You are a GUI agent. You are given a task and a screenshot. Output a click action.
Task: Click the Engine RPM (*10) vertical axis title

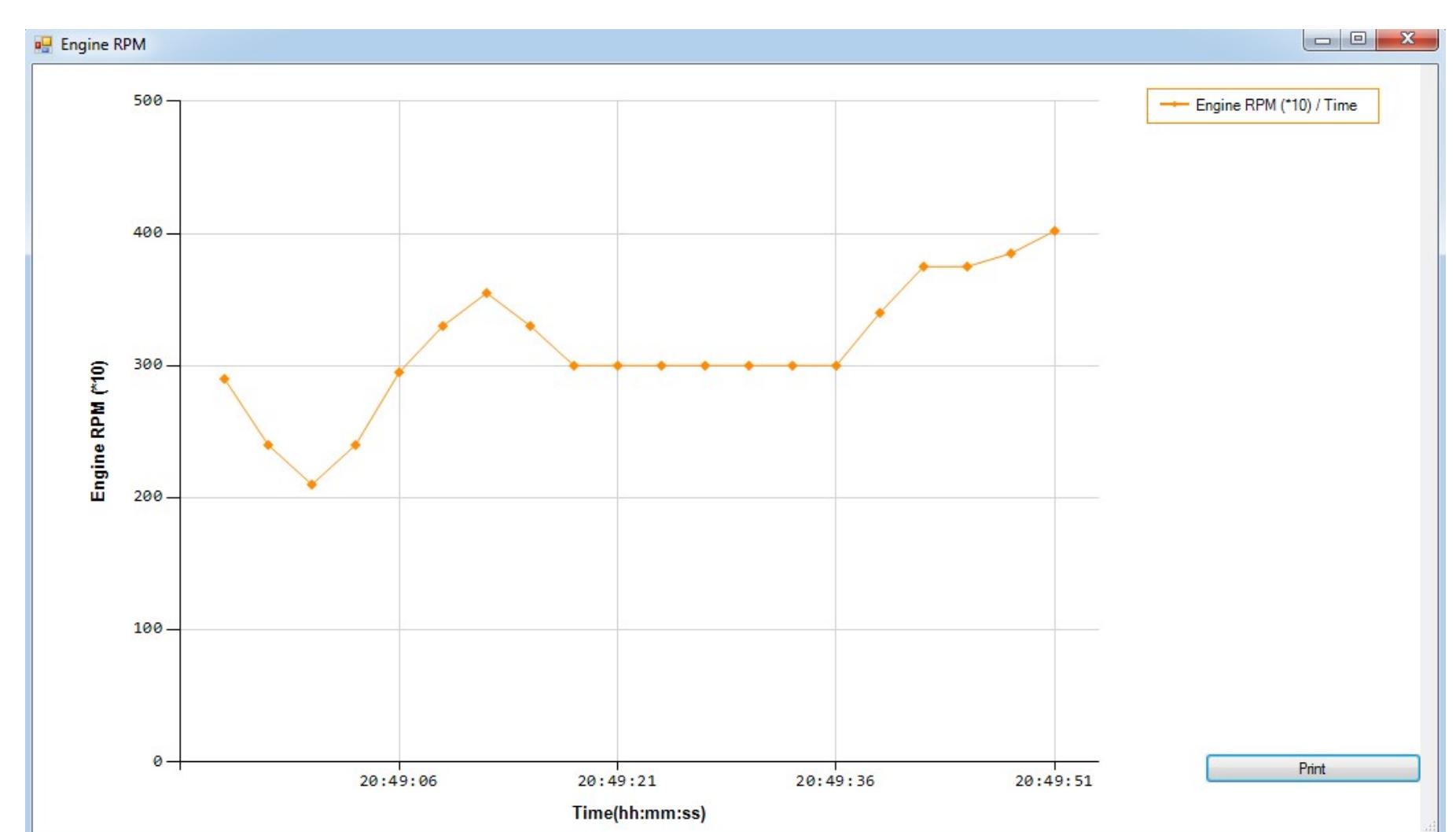(x=97, y=431)
